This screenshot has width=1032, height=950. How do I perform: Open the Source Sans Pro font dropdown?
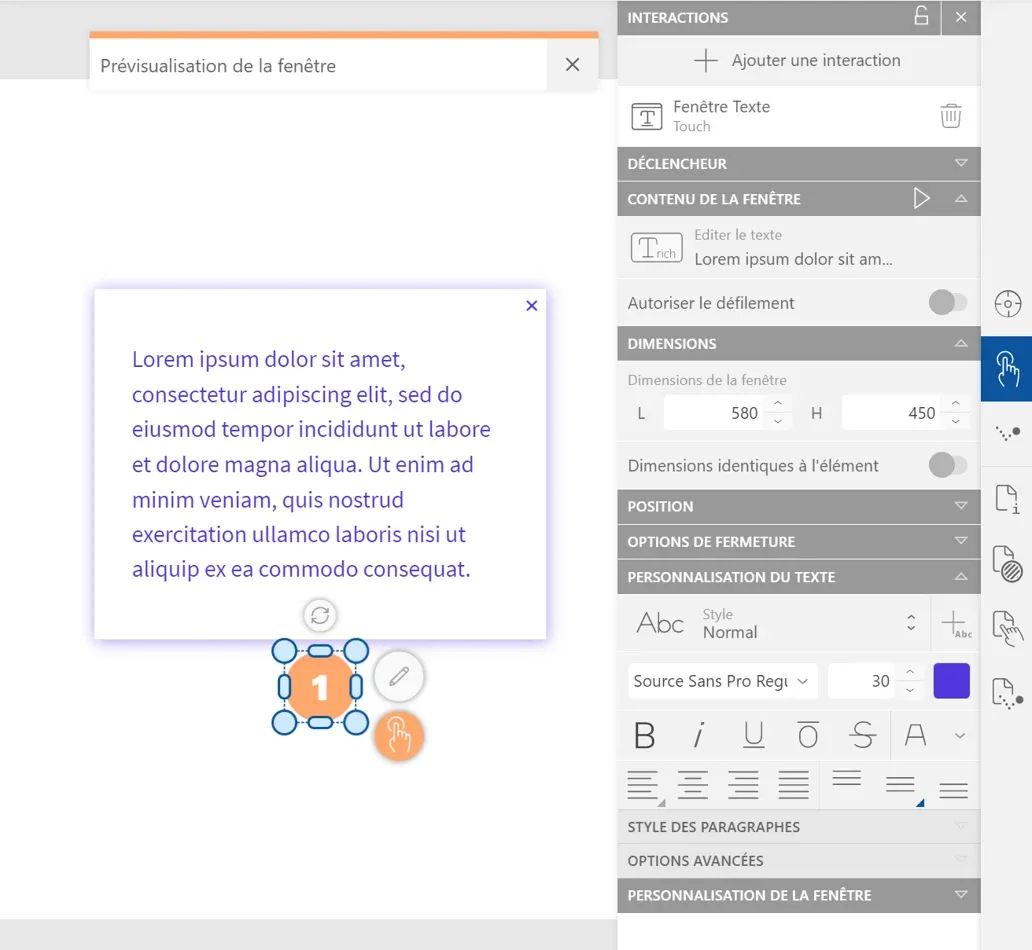[722, 681]
